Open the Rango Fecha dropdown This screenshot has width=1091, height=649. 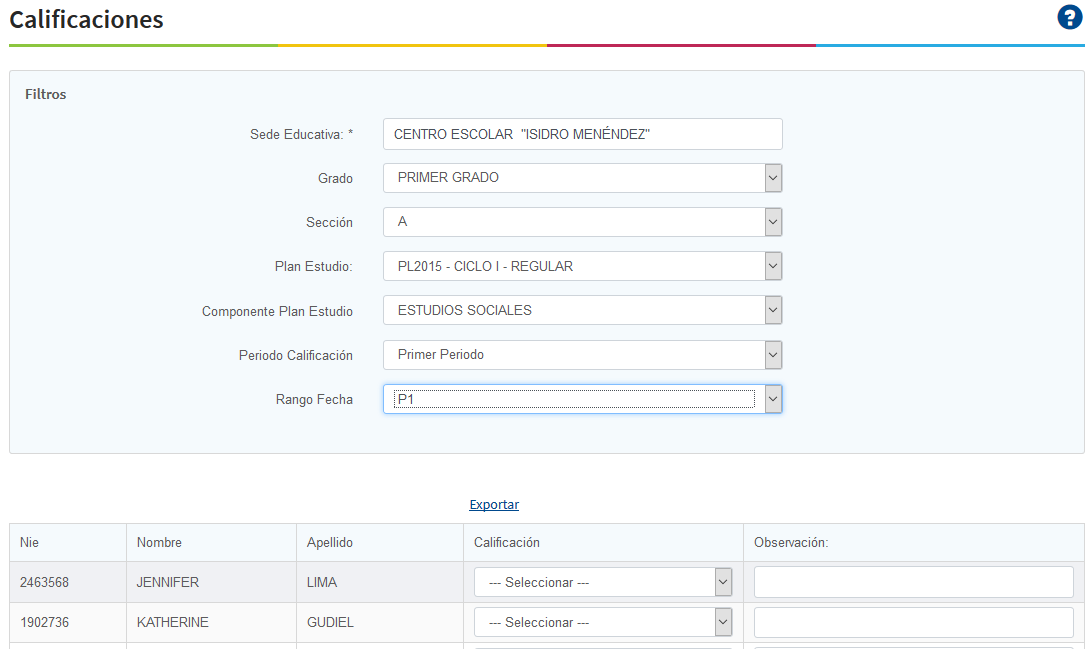(x=582, y=399)
